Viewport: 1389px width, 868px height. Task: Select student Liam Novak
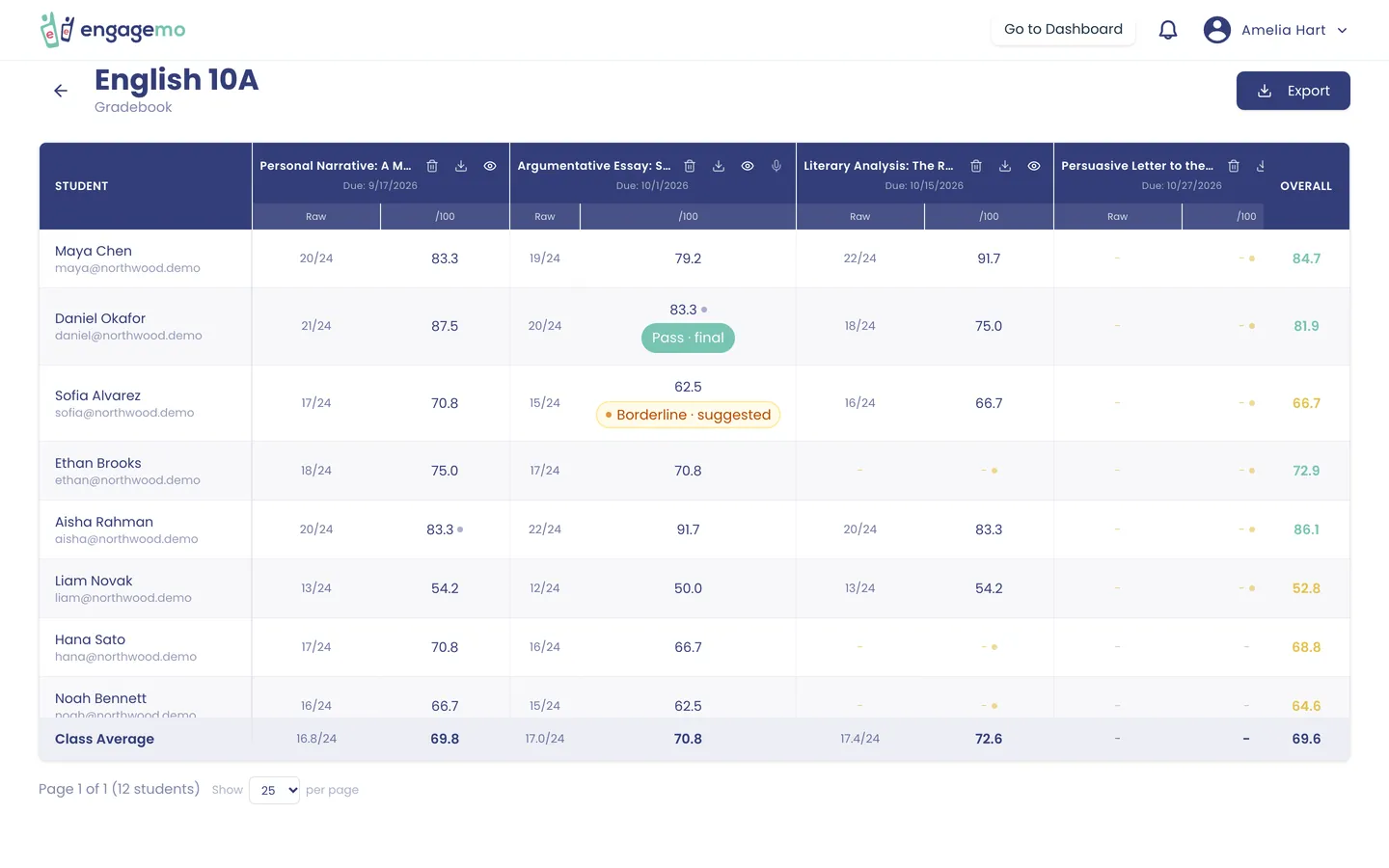(x=94, y=581)
